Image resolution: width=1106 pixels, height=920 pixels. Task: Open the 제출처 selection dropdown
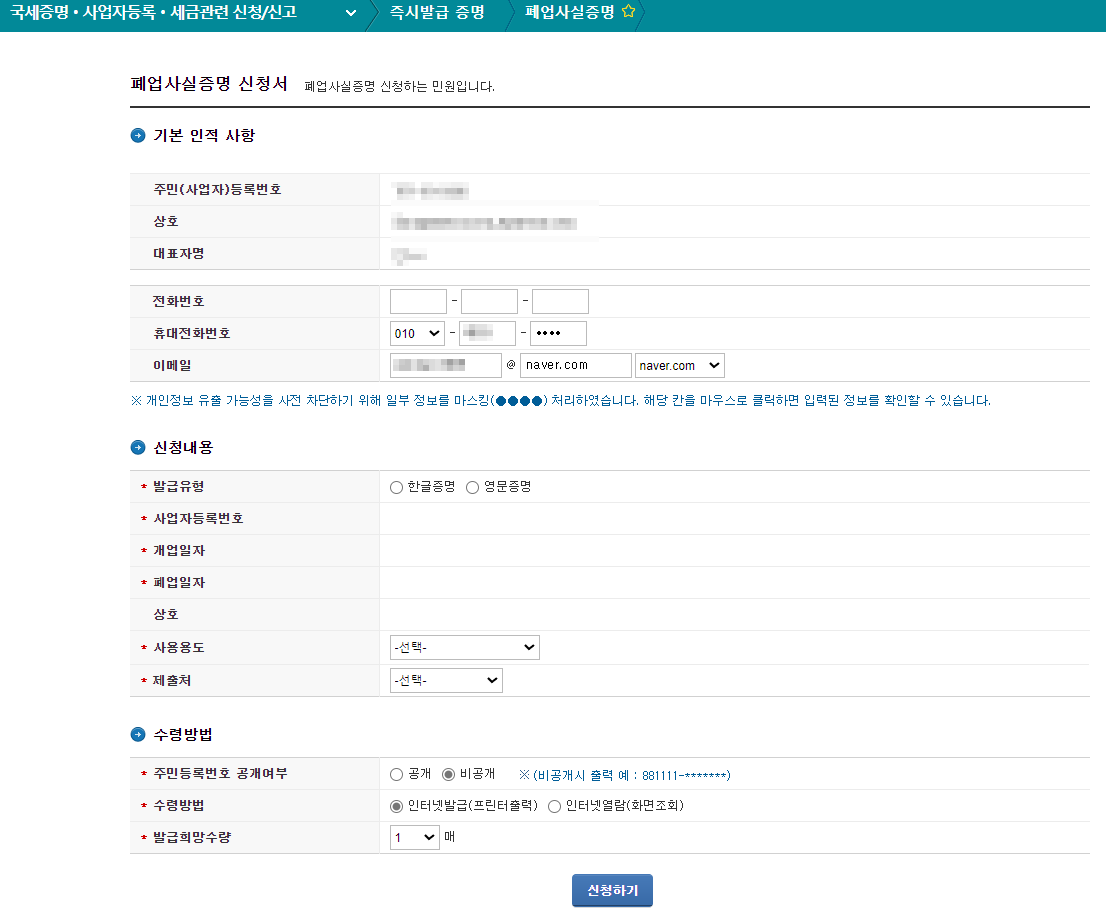[x=445, y=680]
